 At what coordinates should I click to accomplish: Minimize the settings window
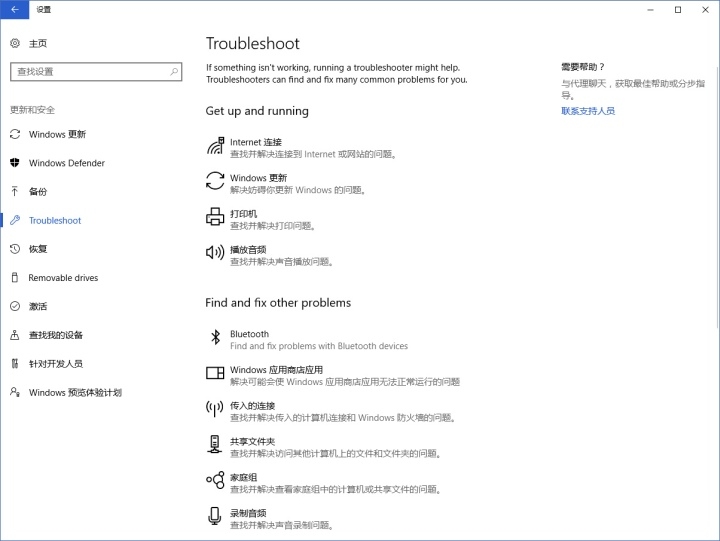coord(650,10)
